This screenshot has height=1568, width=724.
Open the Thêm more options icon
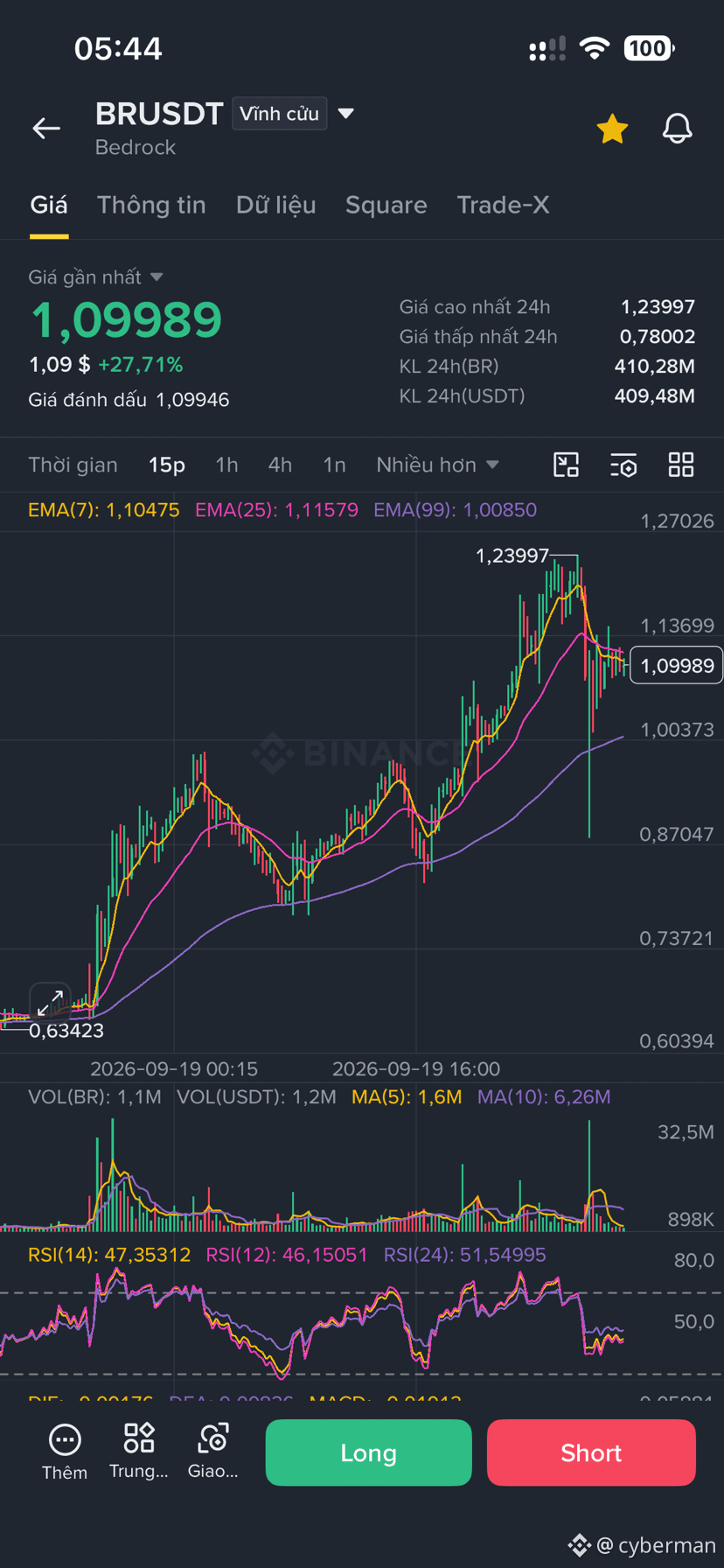pos(65,1453)
